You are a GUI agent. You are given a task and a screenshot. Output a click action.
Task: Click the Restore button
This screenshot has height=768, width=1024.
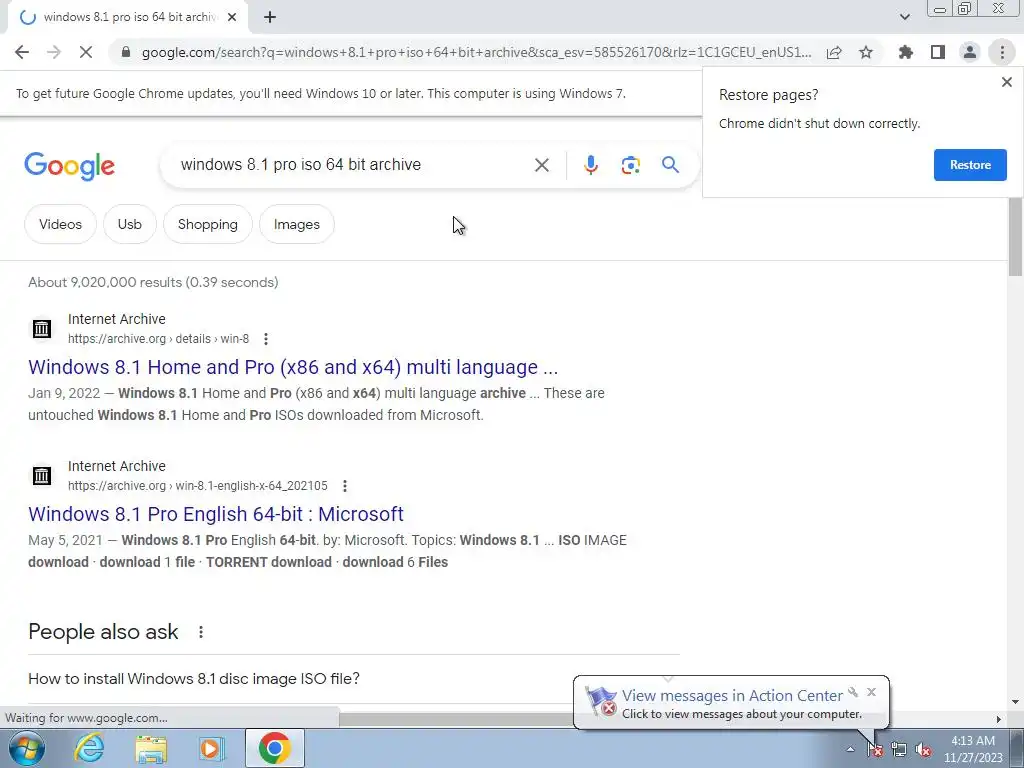970,165
